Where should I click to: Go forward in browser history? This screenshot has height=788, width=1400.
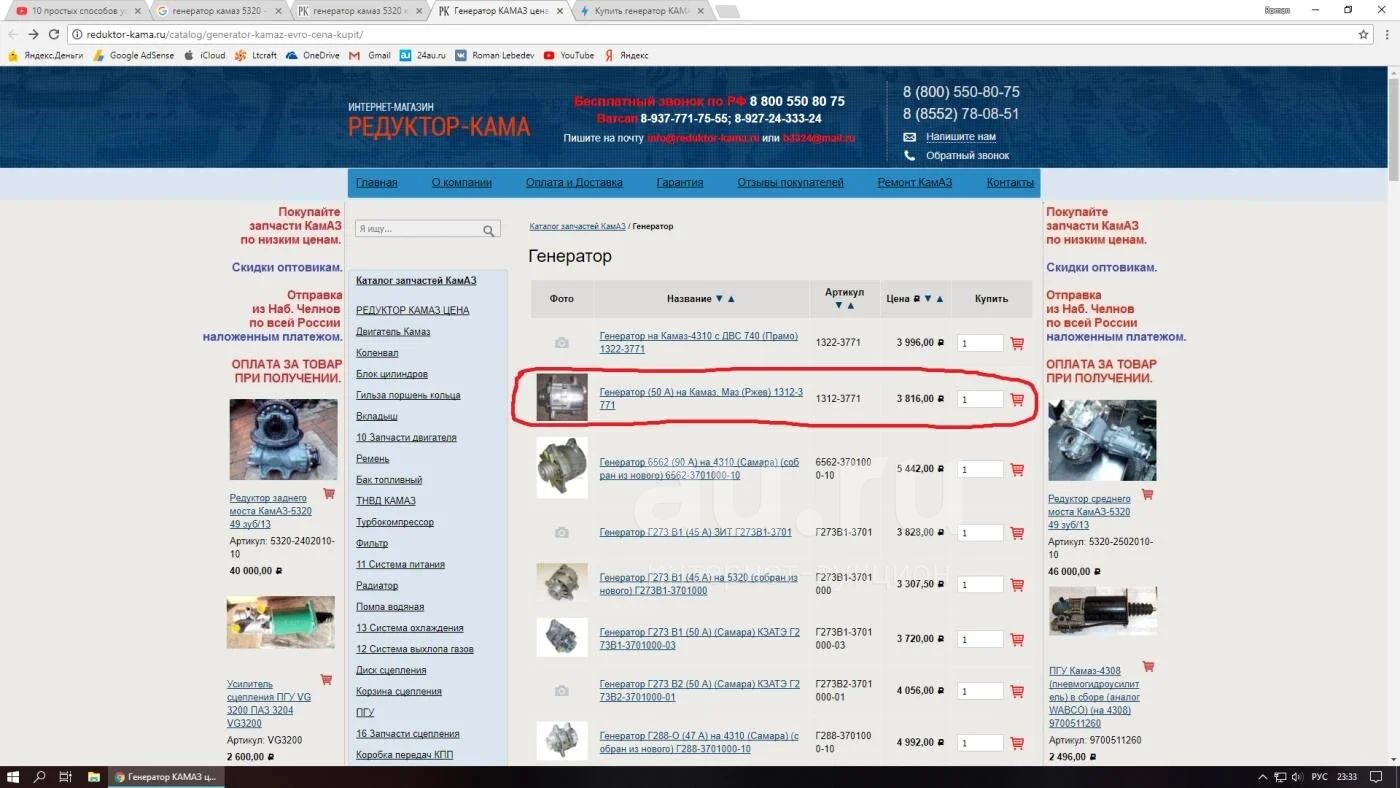coord(33,34)
